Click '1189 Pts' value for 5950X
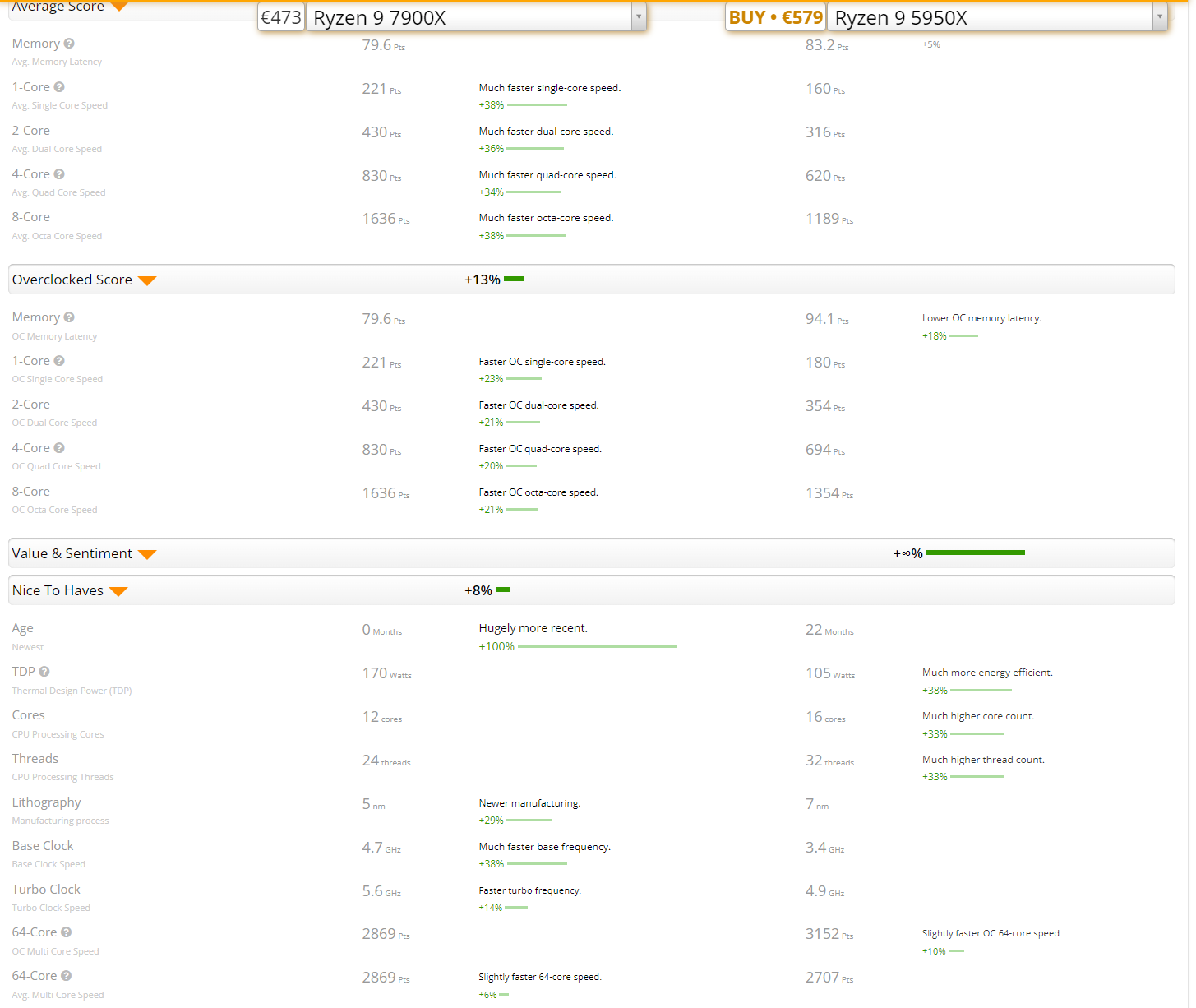This screenshot has width=1196, height=1008. pyautogui.click(x=829, y=219)
